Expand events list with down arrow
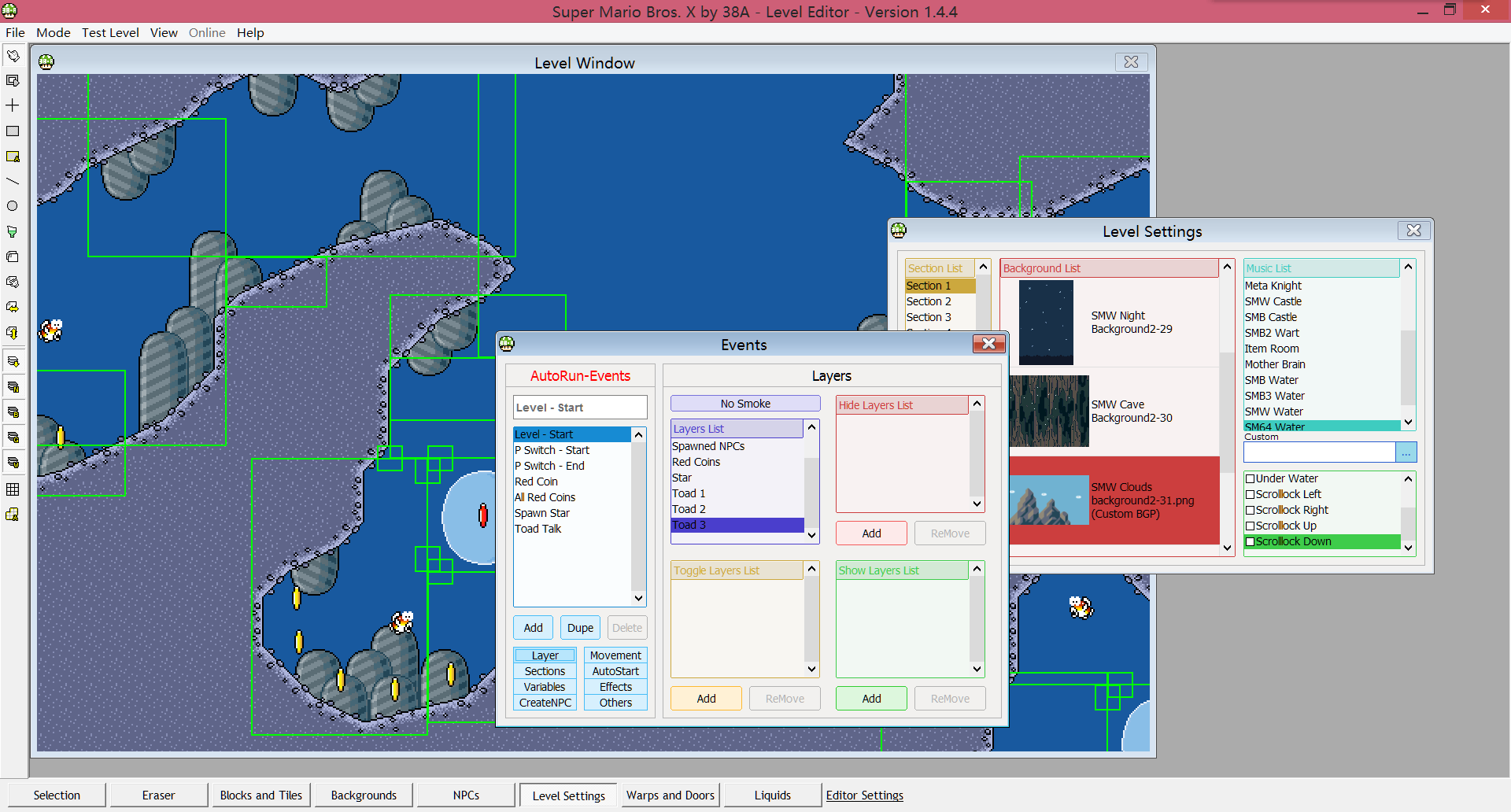 point(638,598)
